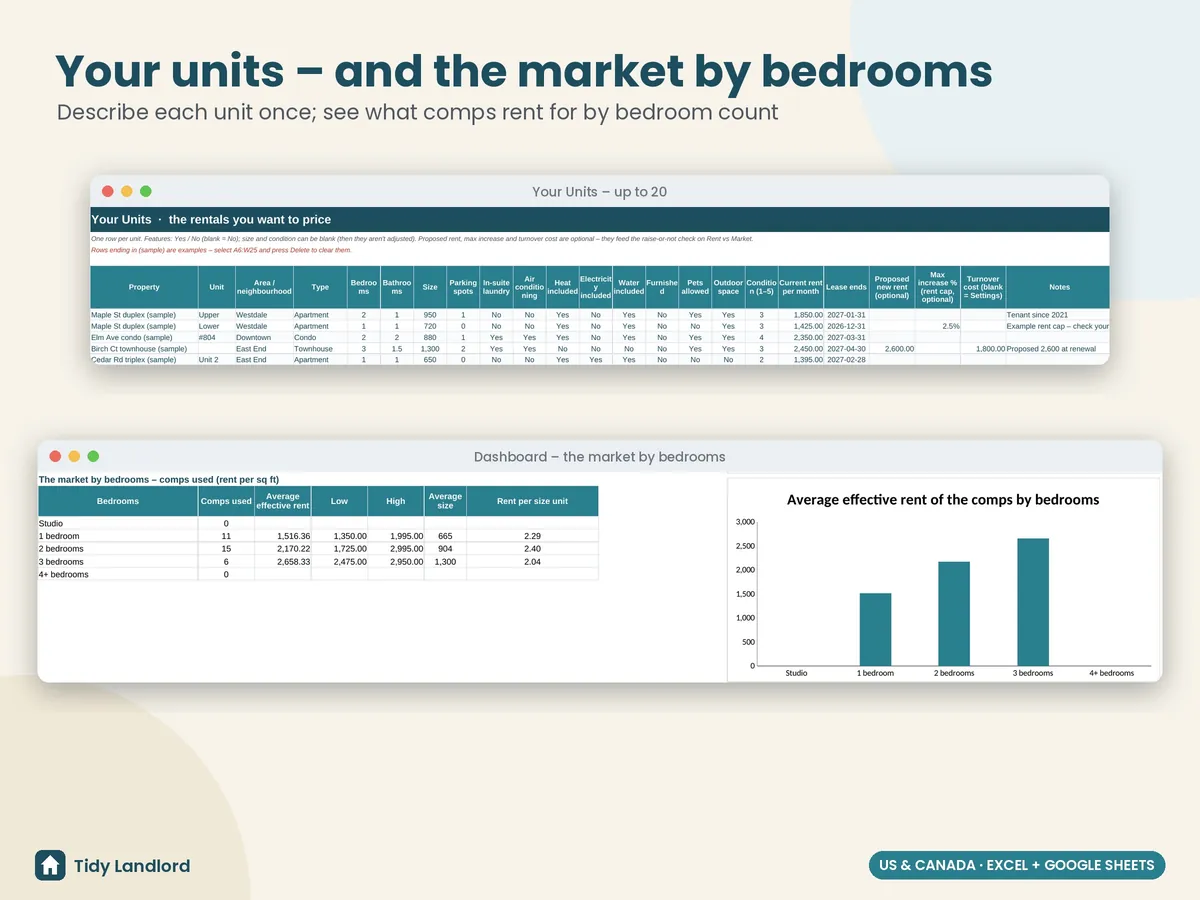Screen dimensions: 1200x900
Task: Select the 1,395.00 current rent cell
Action: pos(800,360)
